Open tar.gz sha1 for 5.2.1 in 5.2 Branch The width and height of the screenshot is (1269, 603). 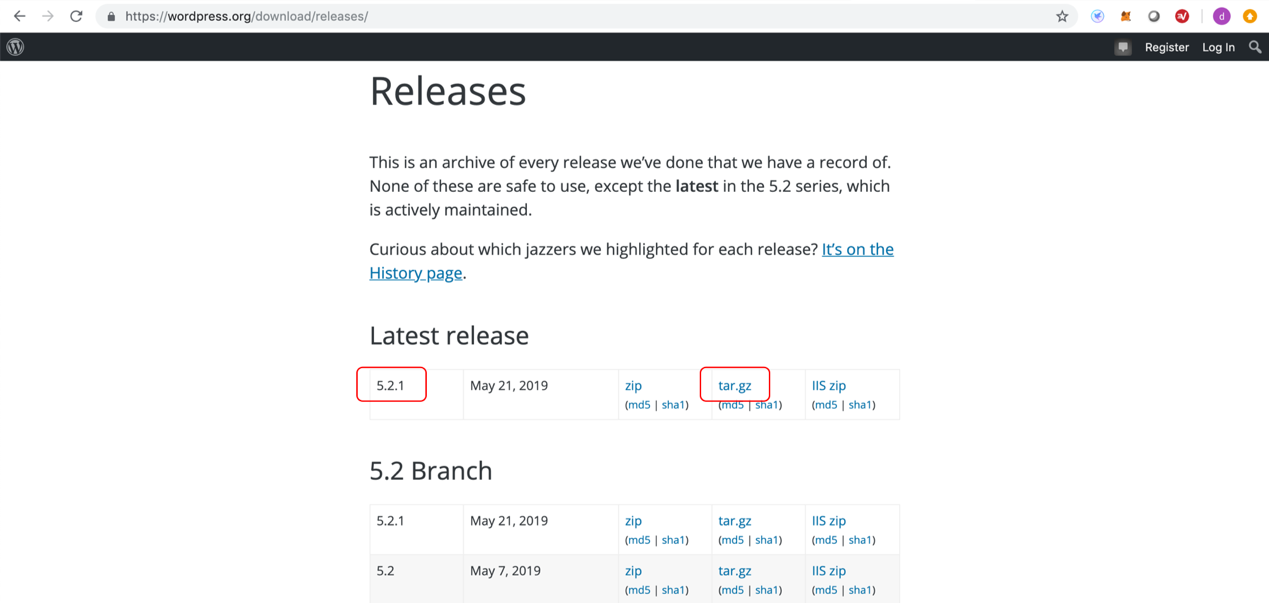[767, 540]
